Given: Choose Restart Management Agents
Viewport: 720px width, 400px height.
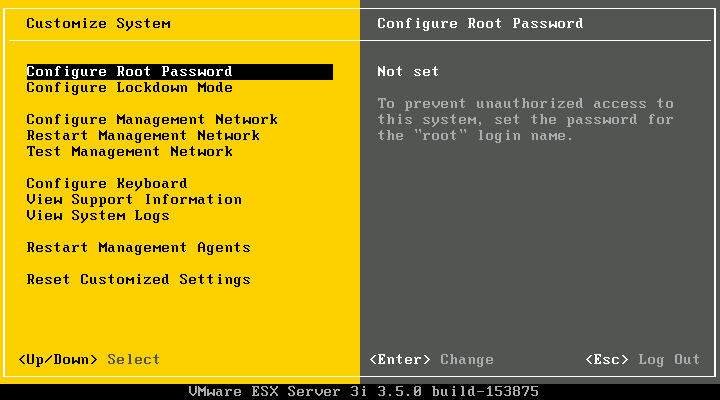Looking at the screenshot, I should pos(138,248).
